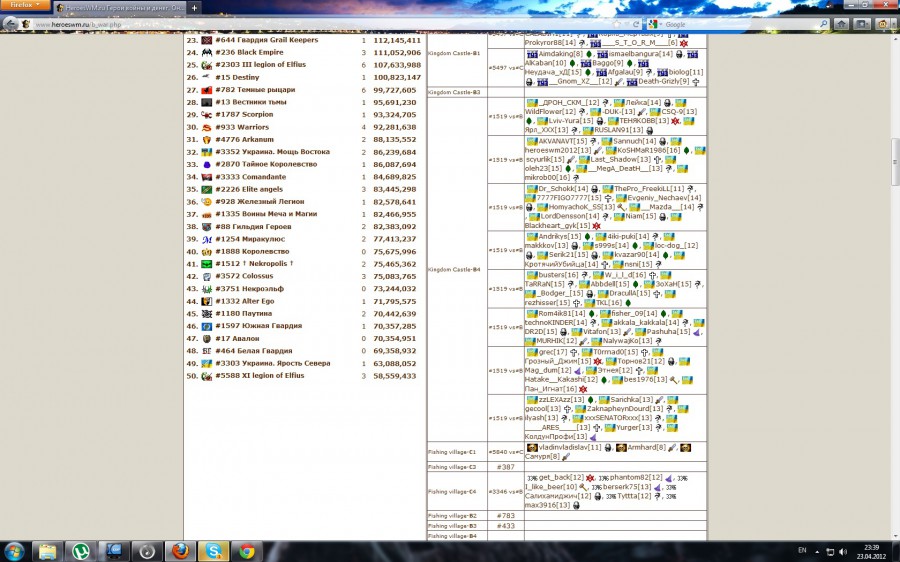Open the #1787 Scorpion clan page

244,115
